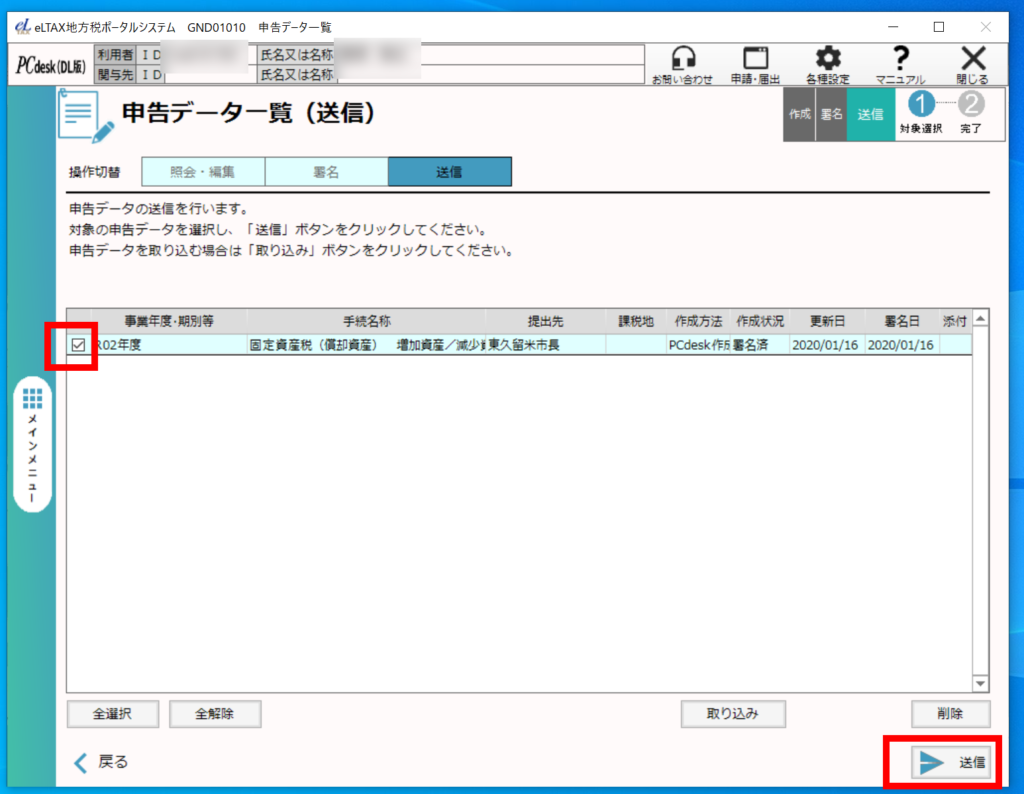Switch to the 署名 operation tab

326,172
